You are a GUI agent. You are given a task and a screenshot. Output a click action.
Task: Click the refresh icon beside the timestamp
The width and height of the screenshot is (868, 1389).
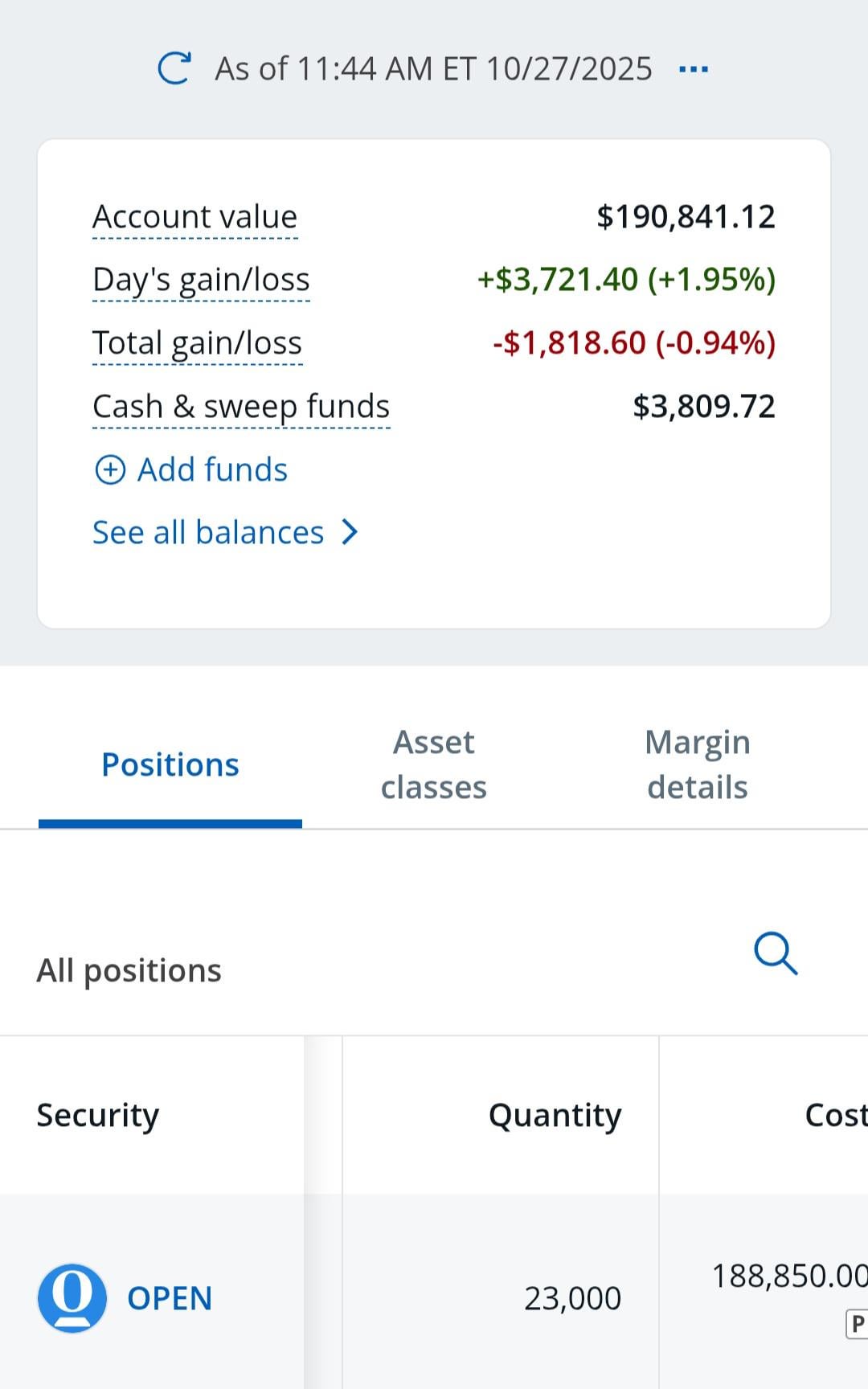pos(174,69)
